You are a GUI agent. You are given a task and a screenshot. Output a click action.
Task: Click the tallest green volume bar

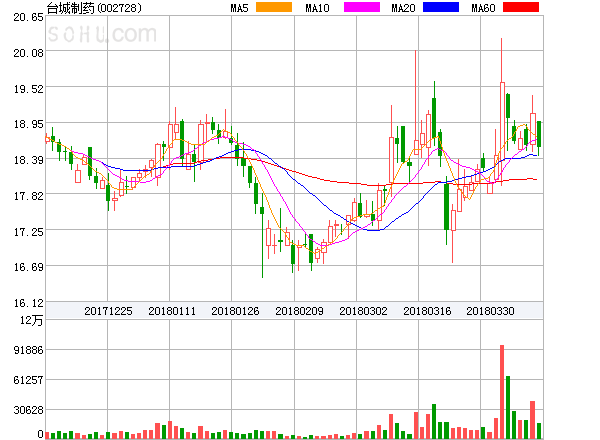(508, 407)
